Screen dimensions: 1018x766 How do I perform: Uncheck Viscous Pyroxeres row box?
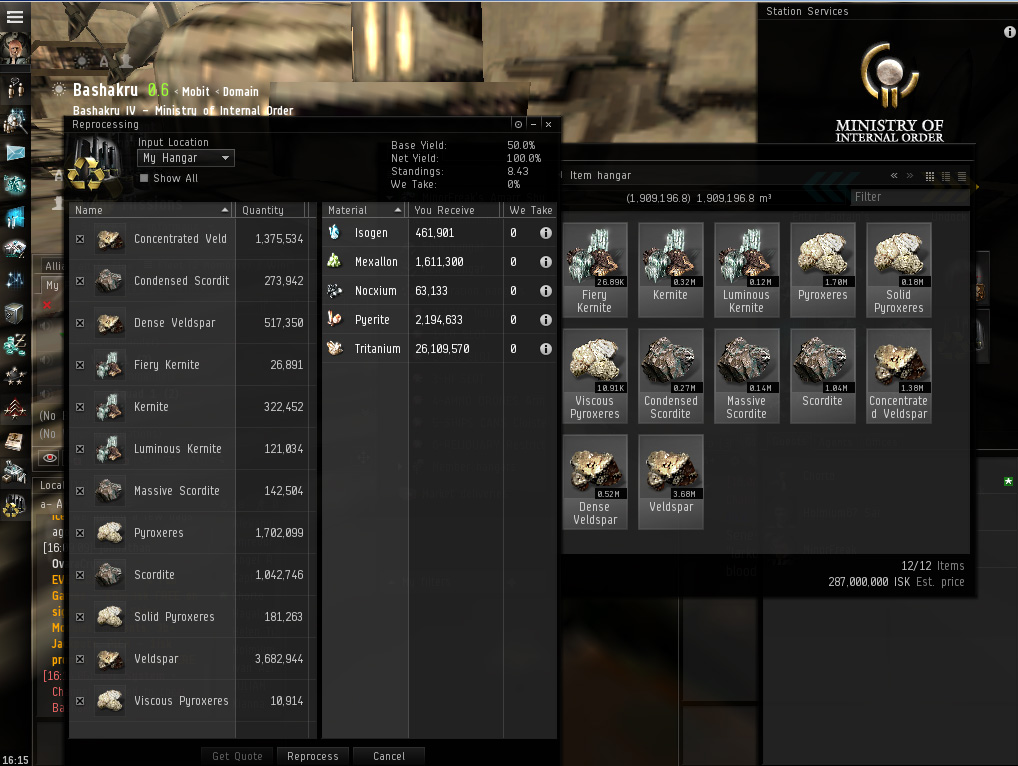pos(80,701)
